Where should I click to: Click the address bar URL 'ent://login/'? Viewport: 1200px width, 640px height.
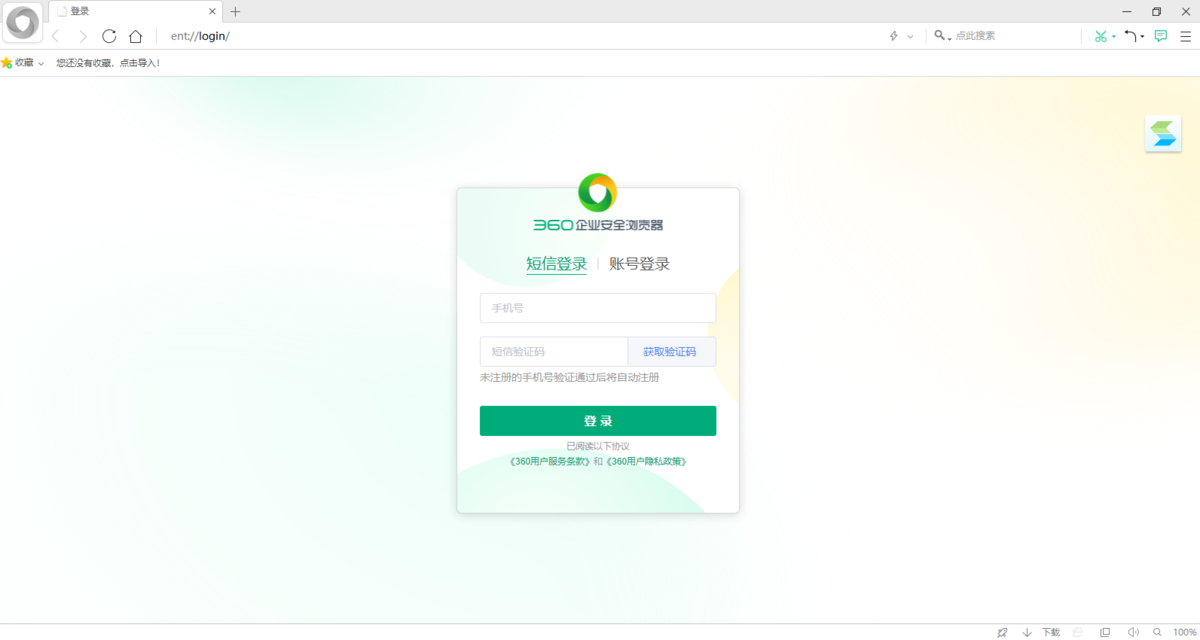pos(201,36)
